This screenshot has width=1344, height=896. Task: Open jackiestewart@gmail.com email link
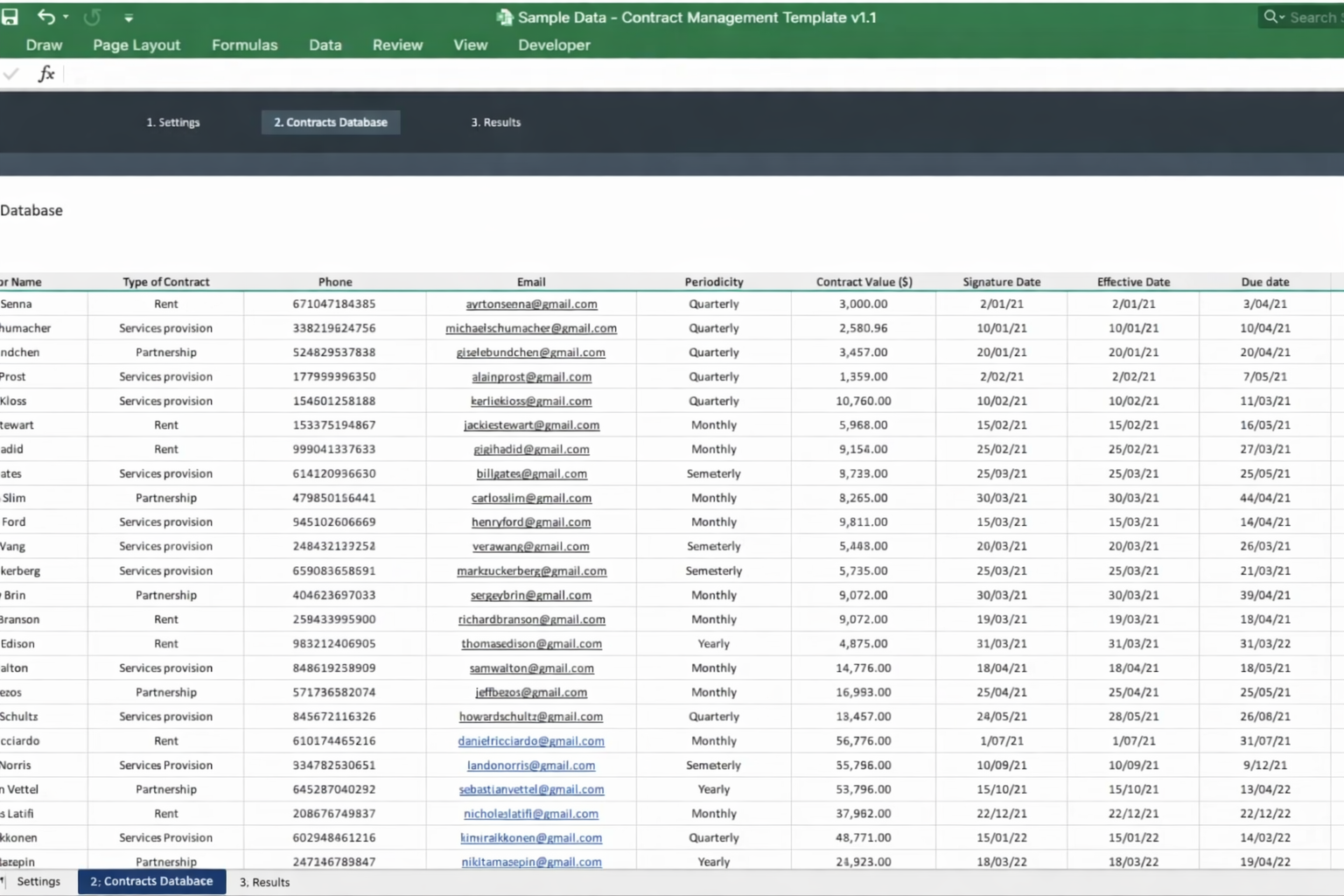click(531, 425)
